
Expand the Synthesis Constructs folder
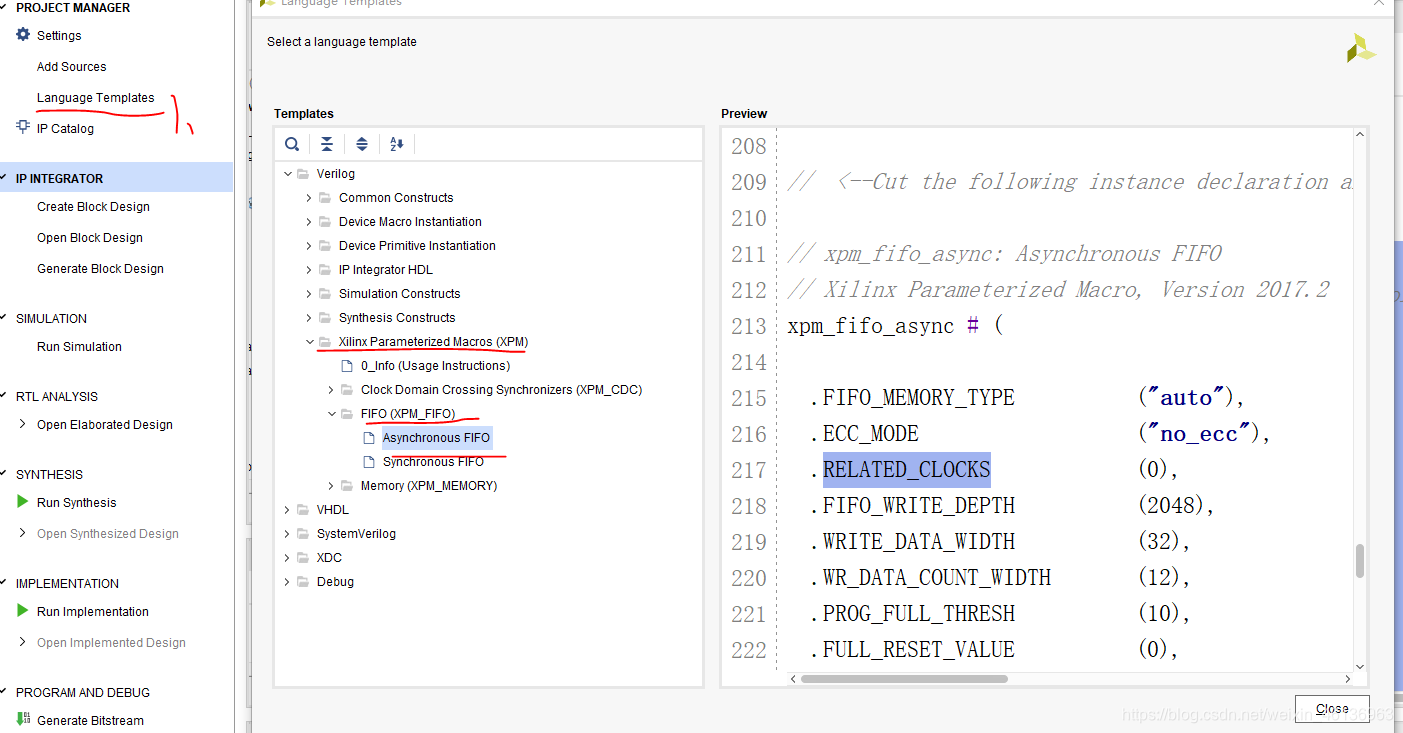[309, 318]
